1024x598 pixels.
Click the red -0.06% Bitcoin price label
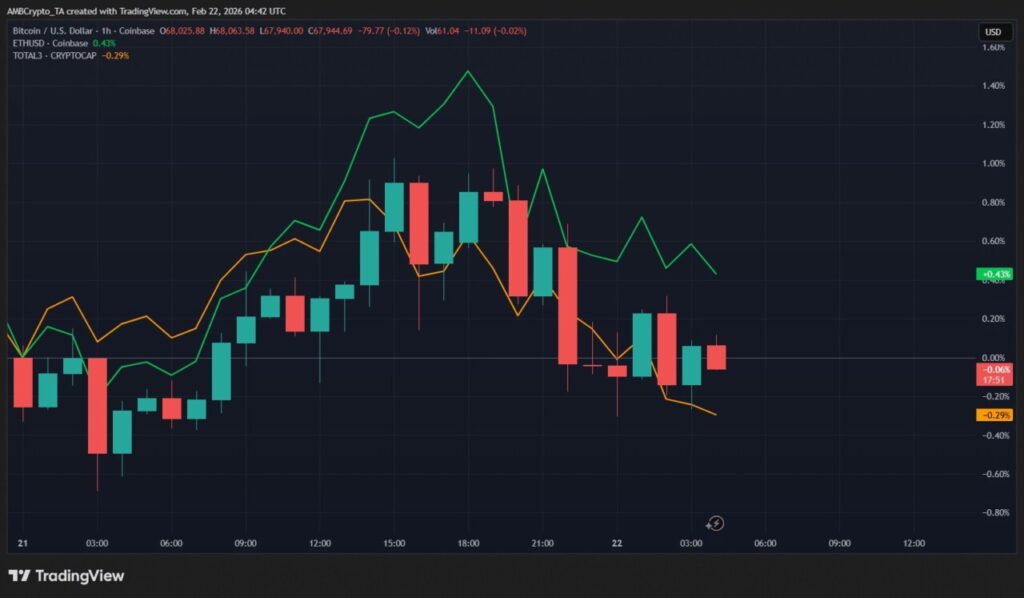[x=995, y=370]
